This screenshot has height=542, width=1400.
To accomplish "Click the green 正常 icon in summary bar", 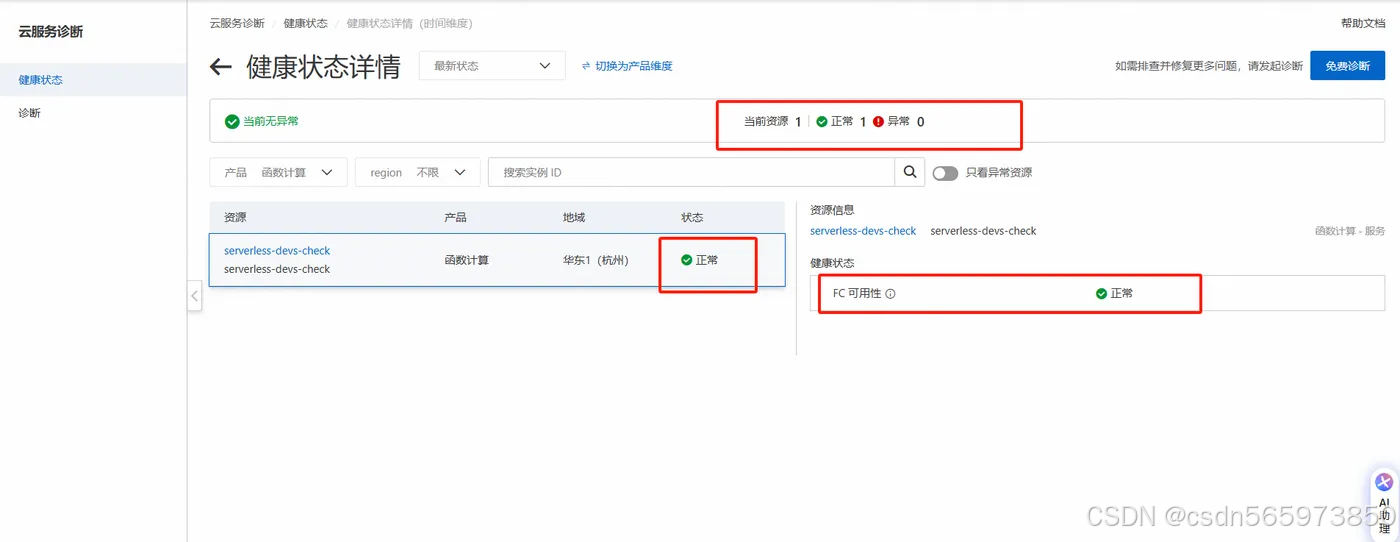I will coord(822,121).
